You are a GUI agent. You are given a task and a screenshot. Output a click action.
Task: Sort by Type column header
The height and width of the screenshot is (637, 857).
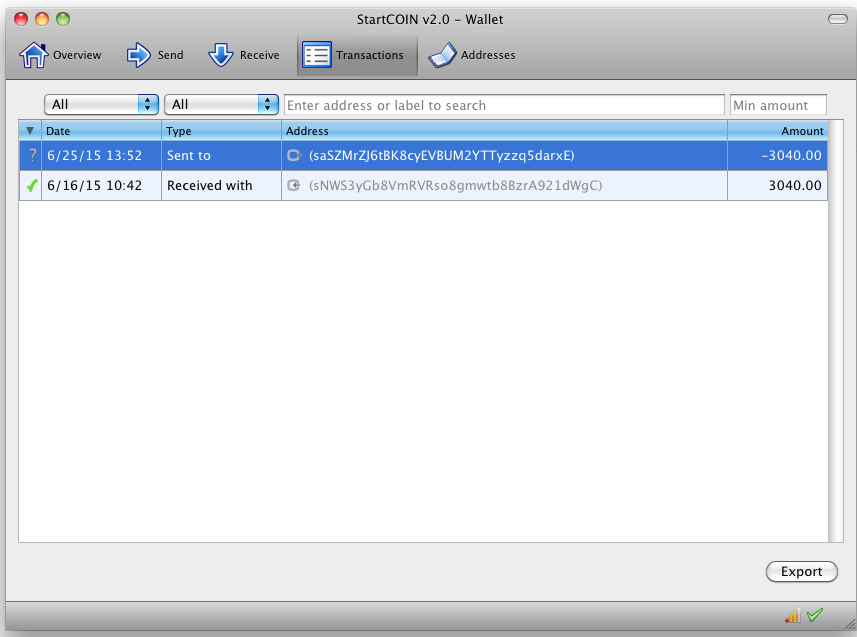click(x=221, y=131)
